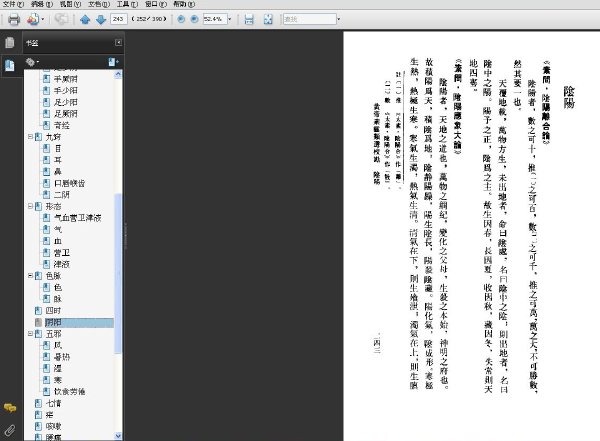Viewport: 600px width, 441px height.
Task: Select the 津液 bookmark
Action: click(x=62, y=264)
